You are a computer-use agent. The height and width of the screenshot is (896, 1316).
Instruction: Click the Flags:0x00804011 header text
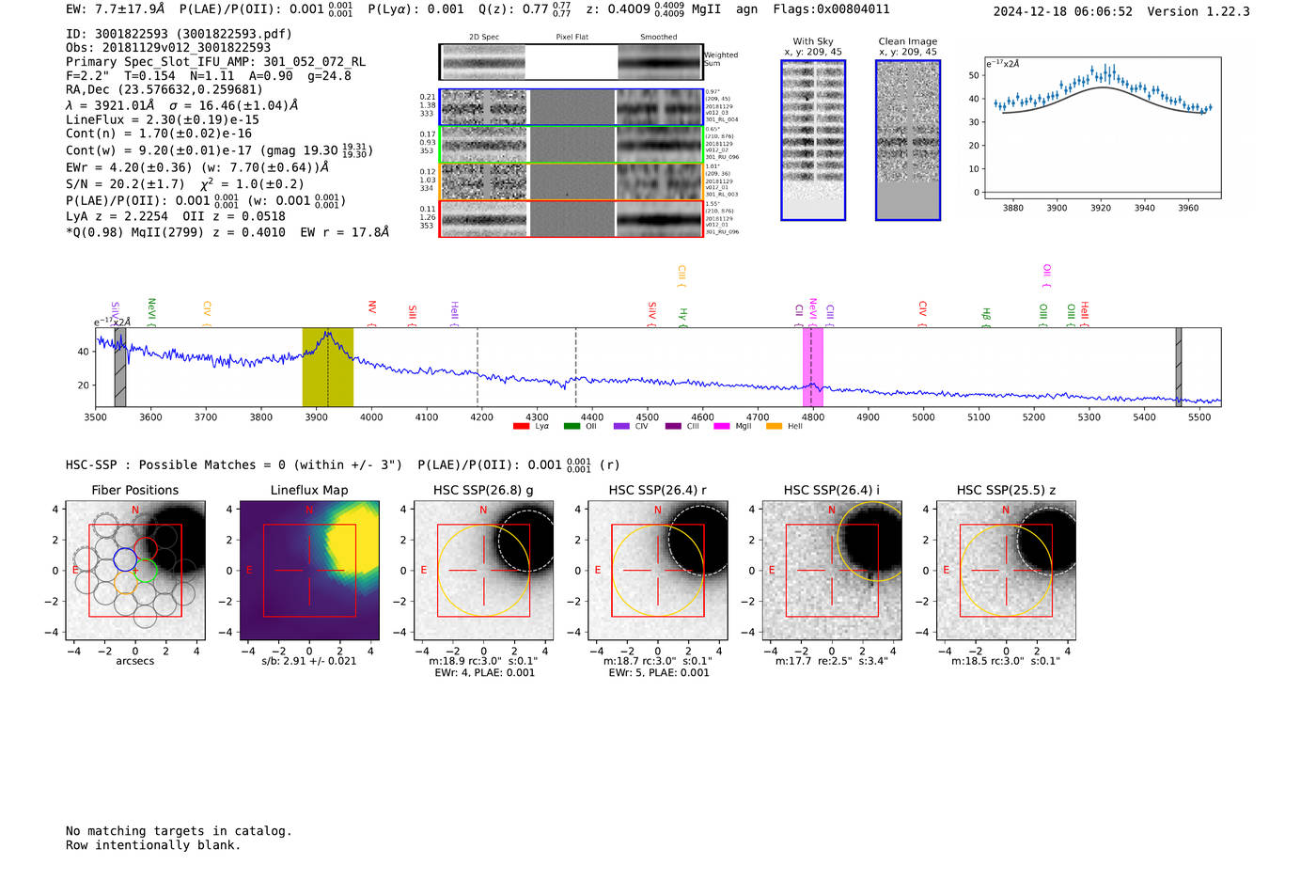(x=831, y=9)
